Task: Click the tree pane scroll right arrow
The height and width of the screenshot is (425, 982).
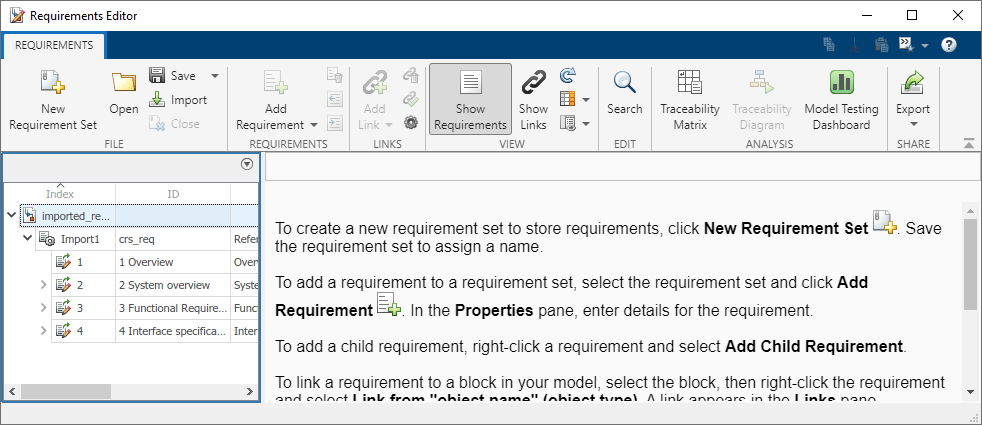Action: click(250, 392)
